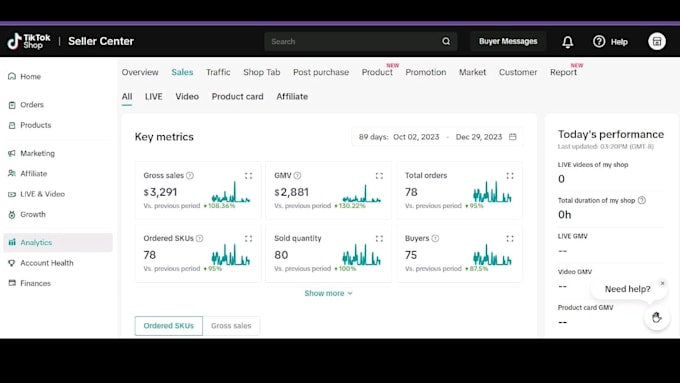Expand Show more metrics
This screenshot has height=383, width=680.
pyautogui.click(x=328, y=293)
